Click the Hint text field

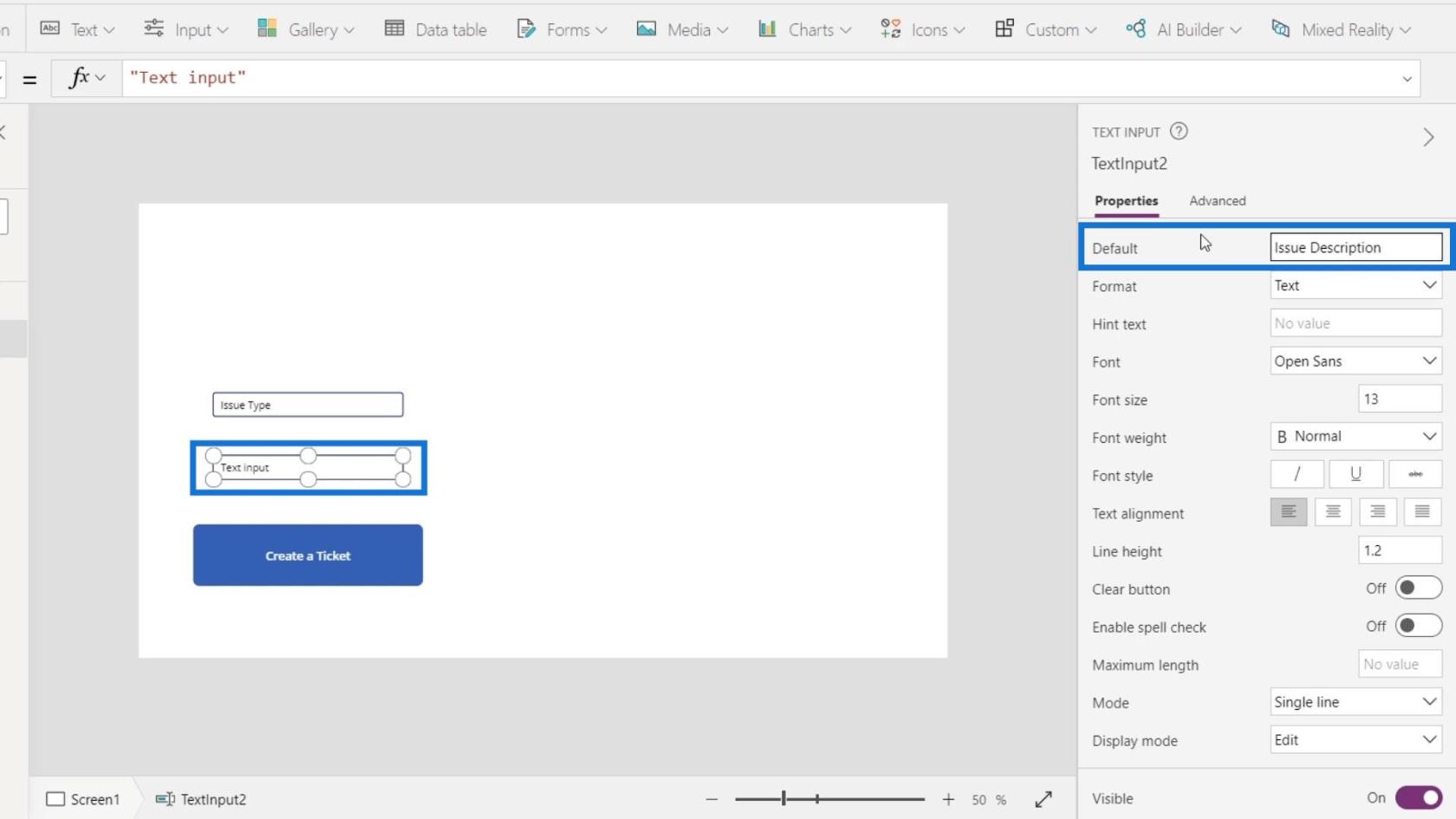tap(1355, 323)
